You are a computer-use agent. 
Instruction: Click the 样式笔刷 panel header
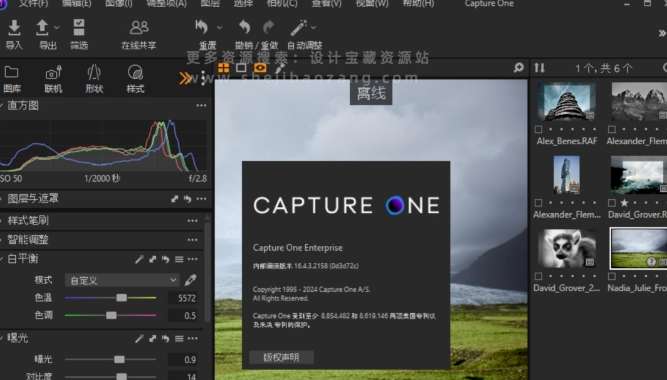click(102, 220)
